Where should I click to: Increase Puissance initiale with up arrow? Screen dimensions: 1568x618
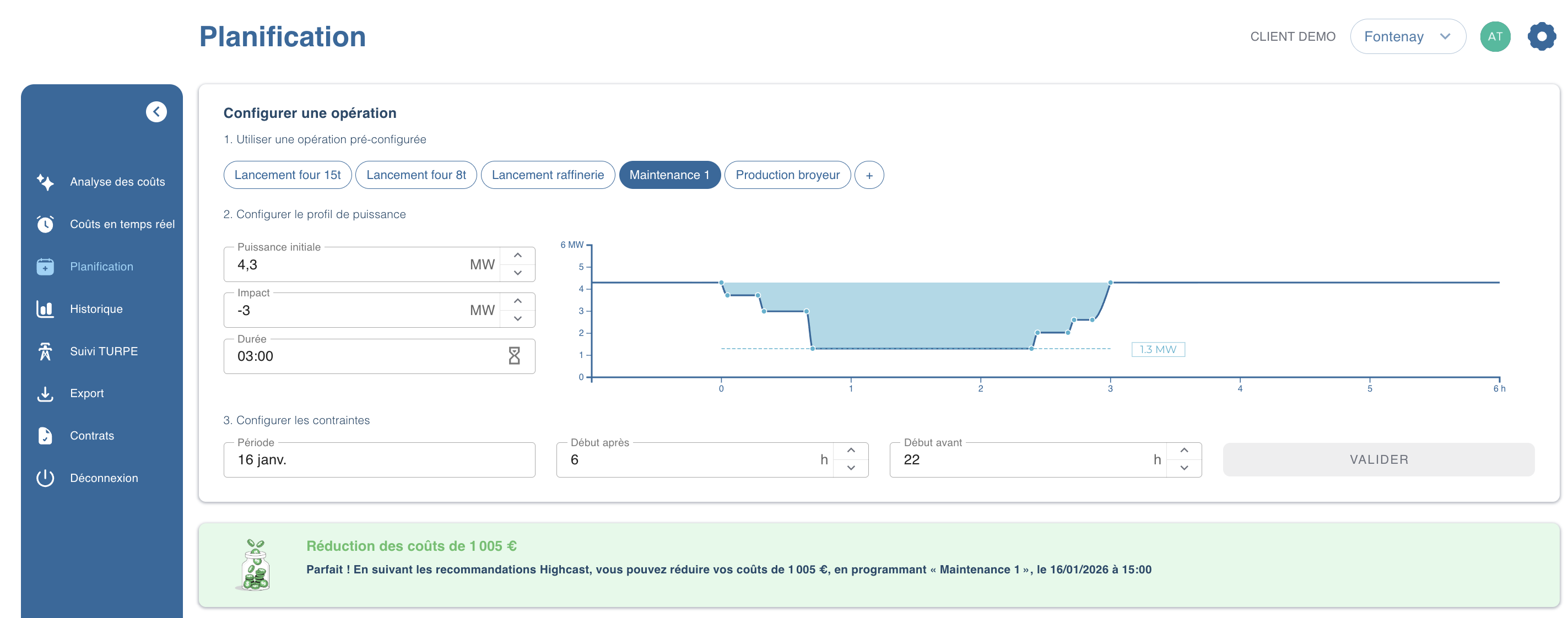tap(517, 256)
